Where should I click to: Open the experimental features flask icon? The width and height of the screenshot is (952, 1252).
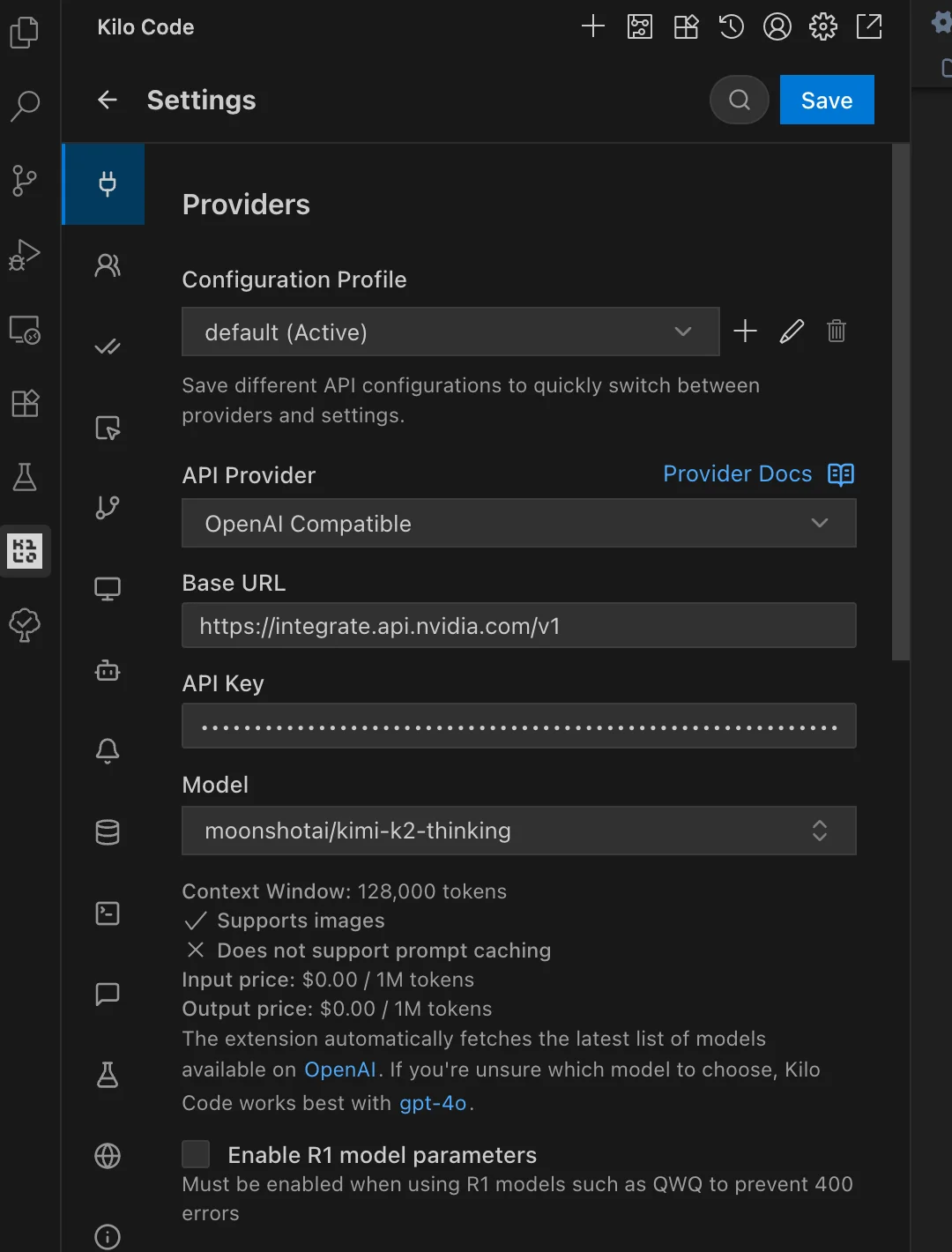pyautogui.click(x=107, y=1075)
